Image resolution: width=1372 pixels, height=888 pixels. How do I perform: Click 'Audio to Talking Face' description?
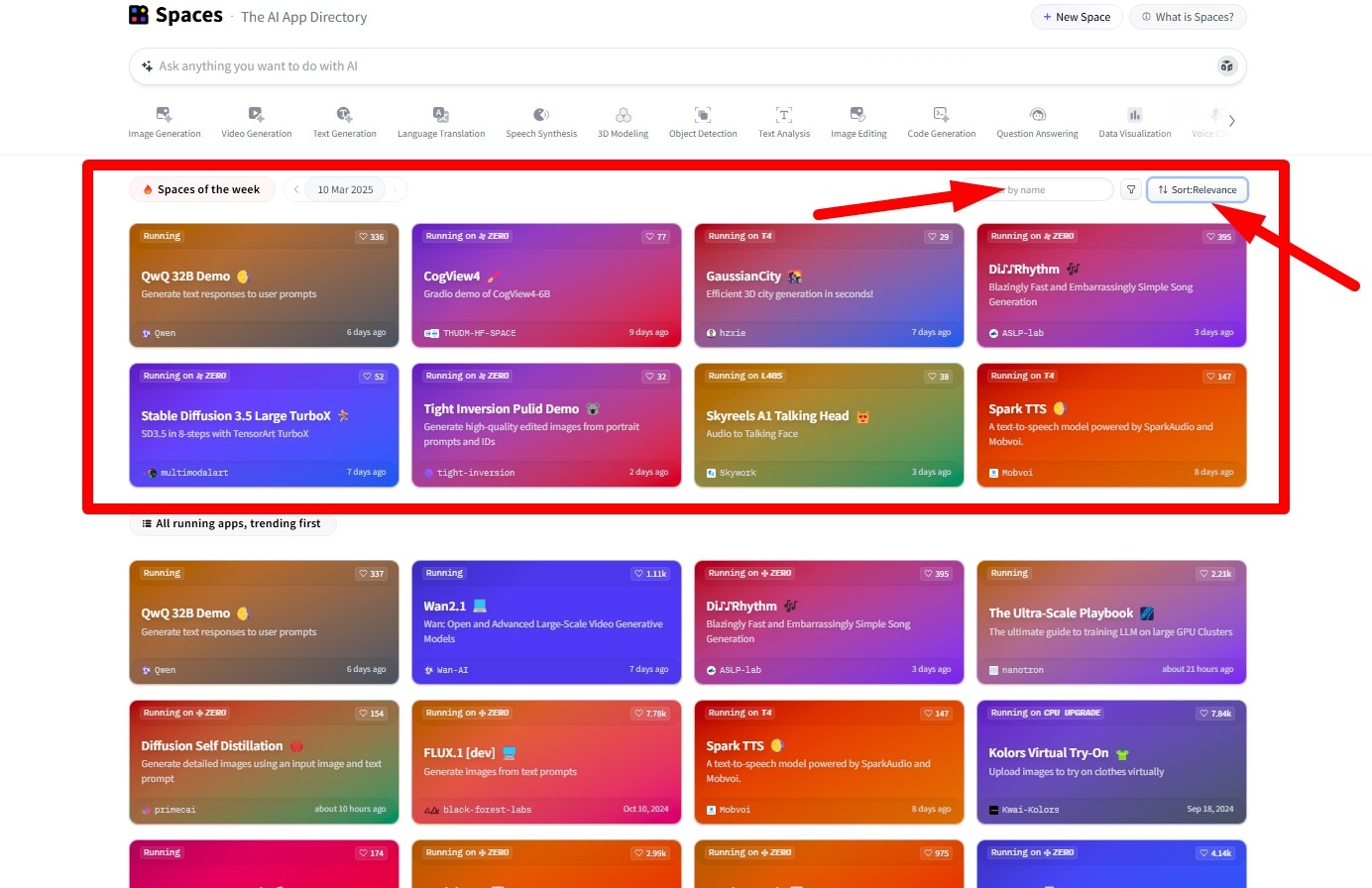(751, 434)
